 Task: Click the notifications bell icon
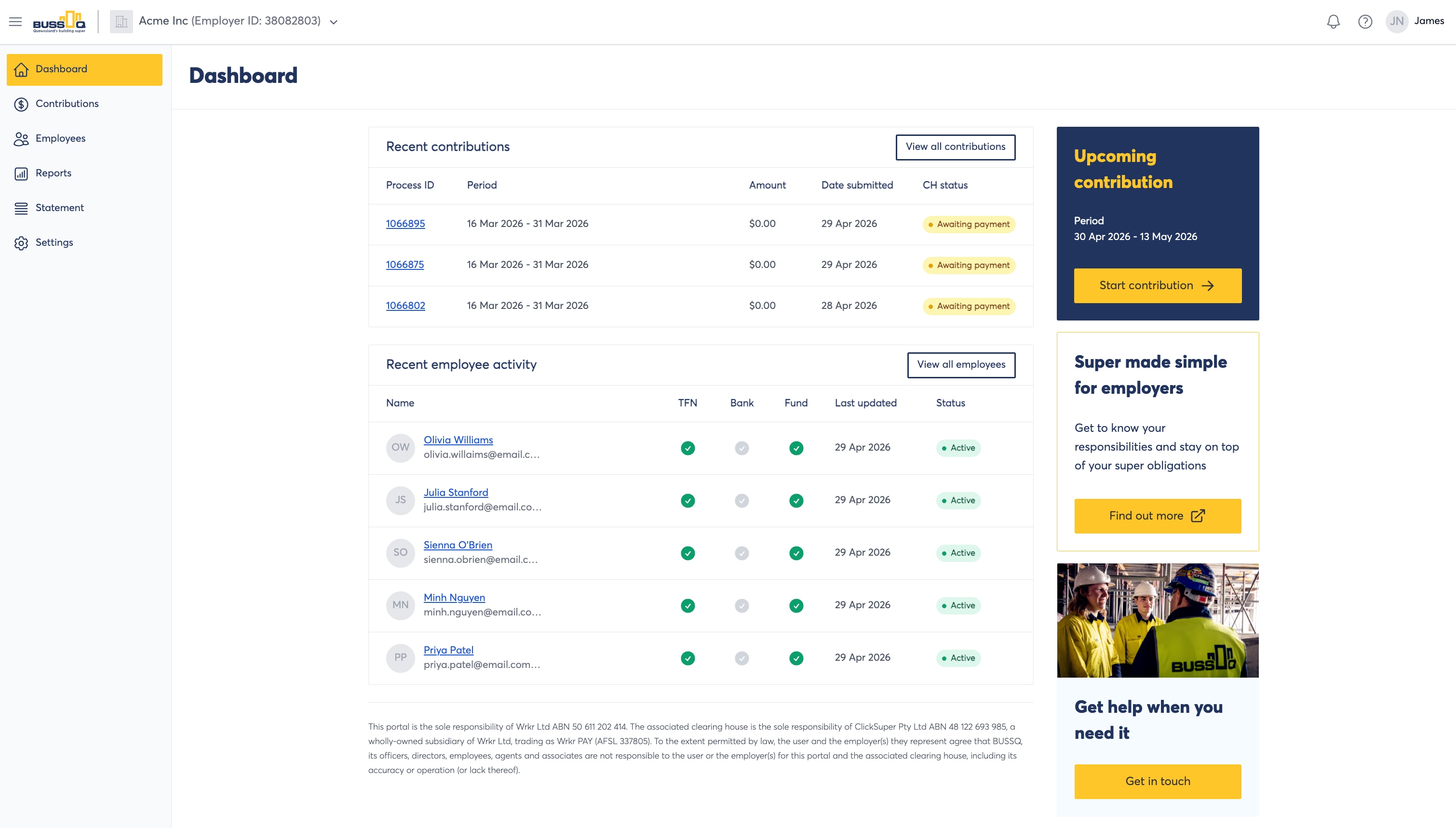pos(1333,22)
